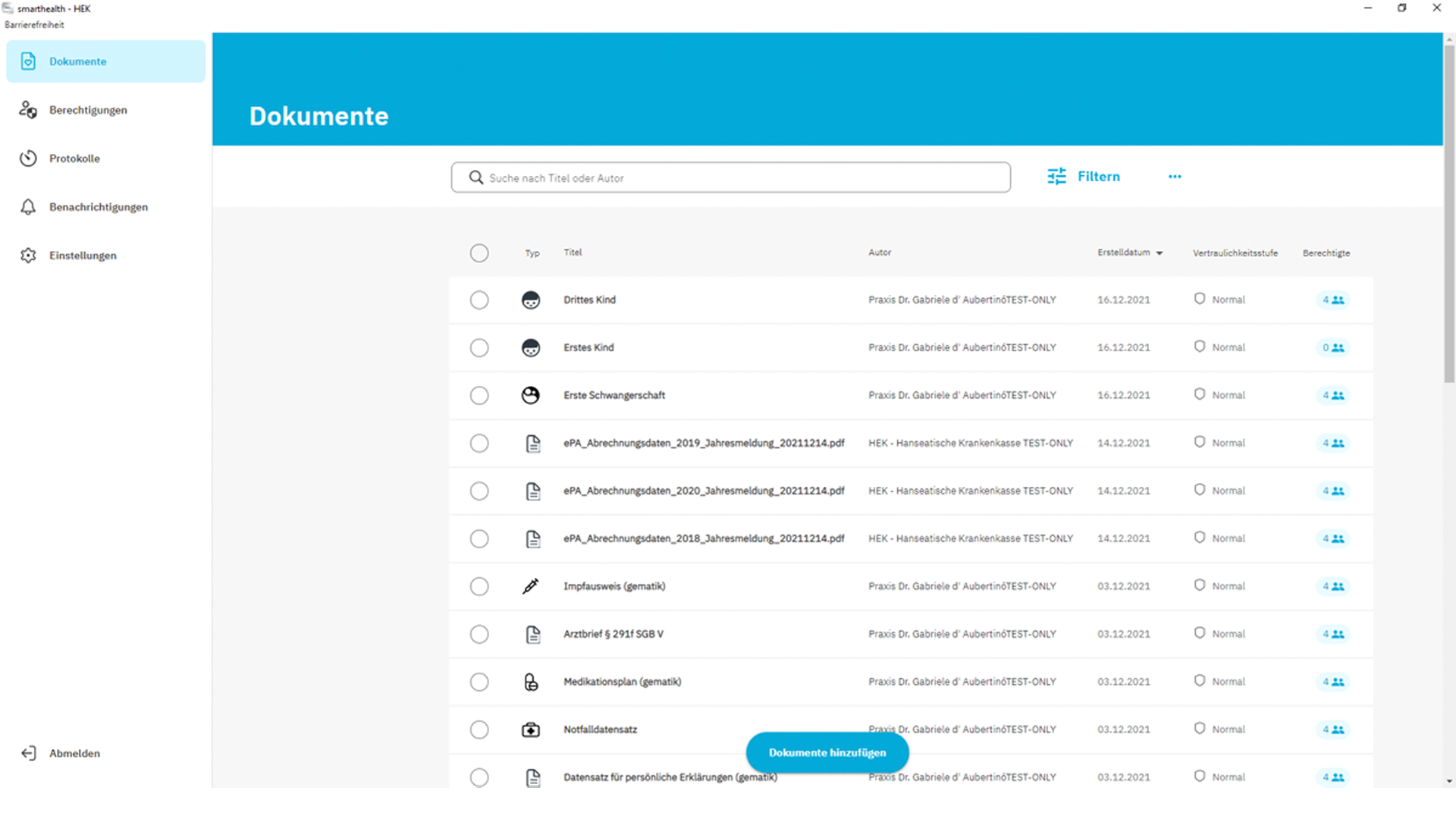The image size is (1456, 819).
Task: Go to Berechtigungen in sidebar
Action: pos(88,110)
